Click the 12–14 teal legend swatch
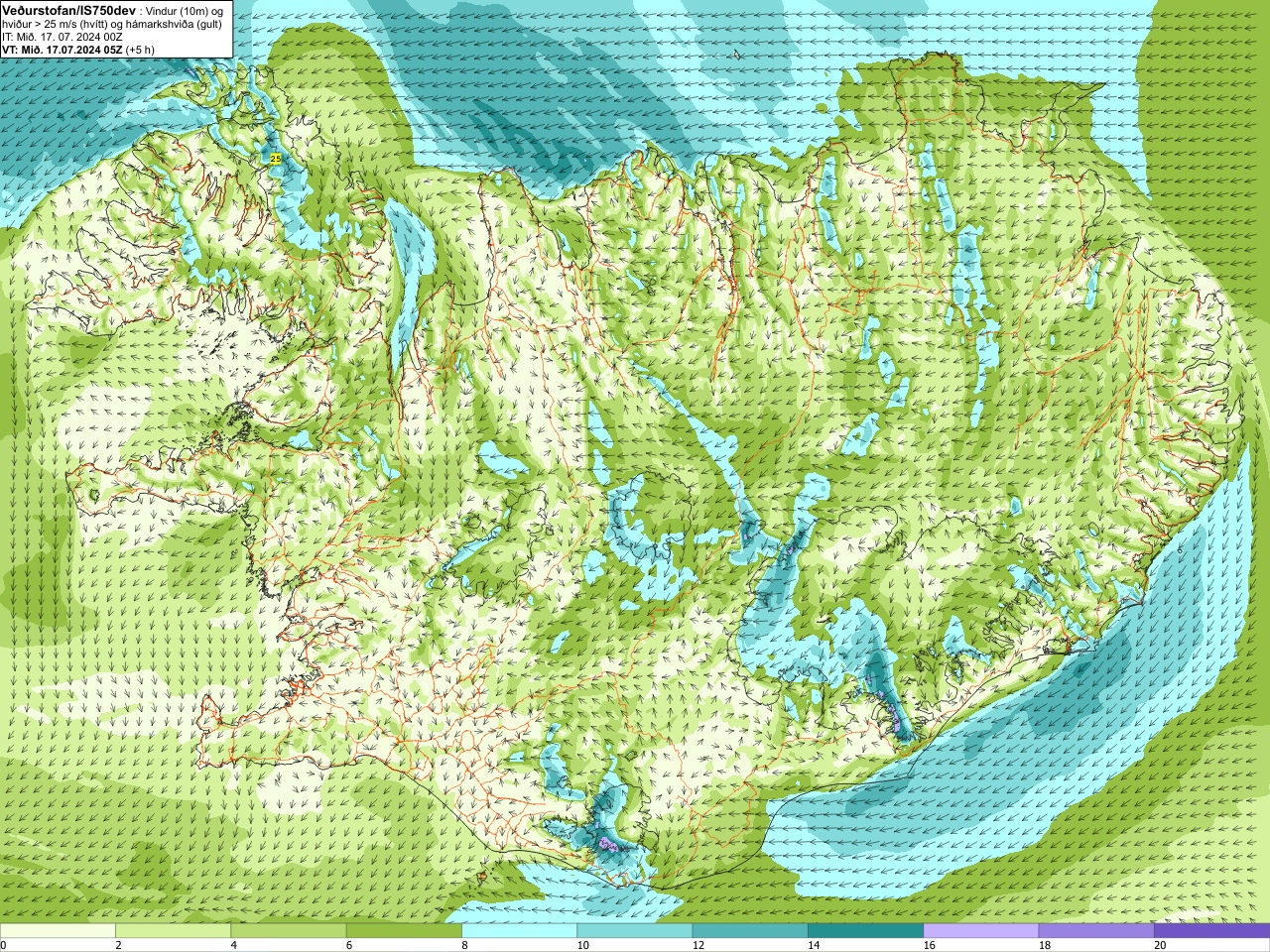1270x952 pixels. (750, 931)
